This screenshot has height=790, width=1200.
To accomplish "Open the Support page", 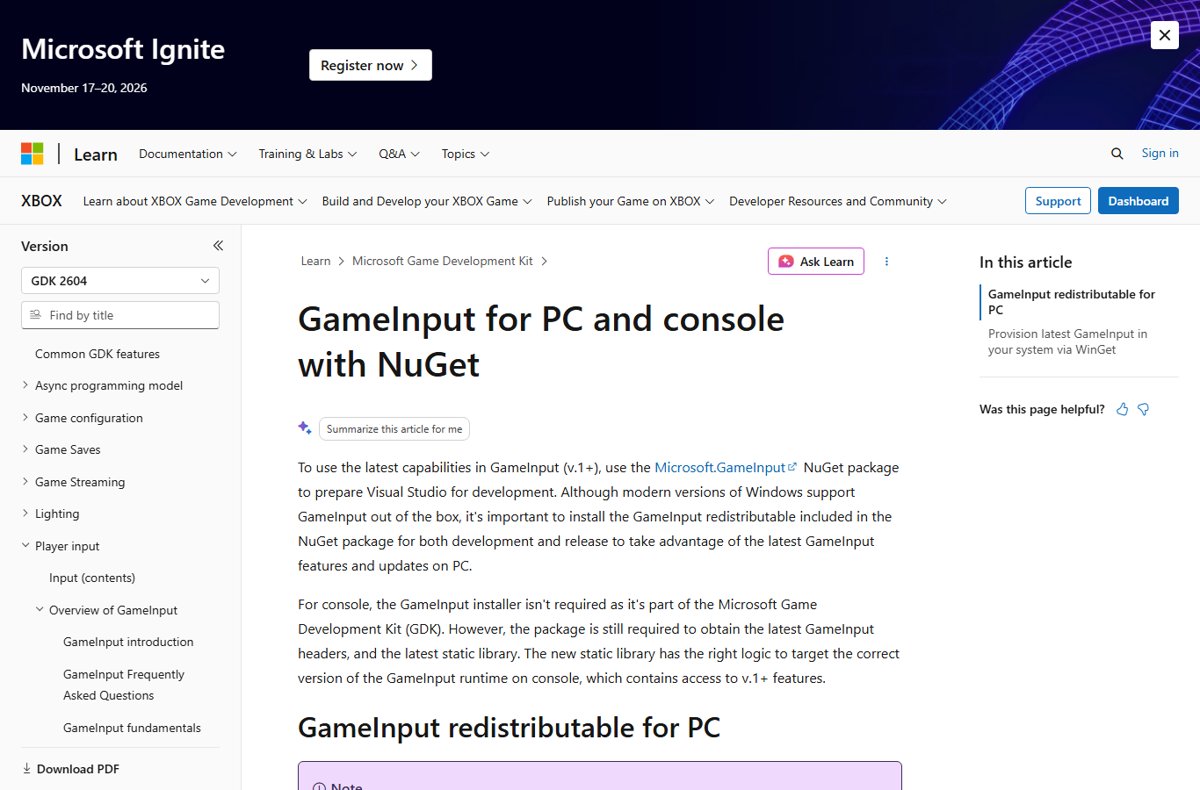I will tap(1058, 201).
